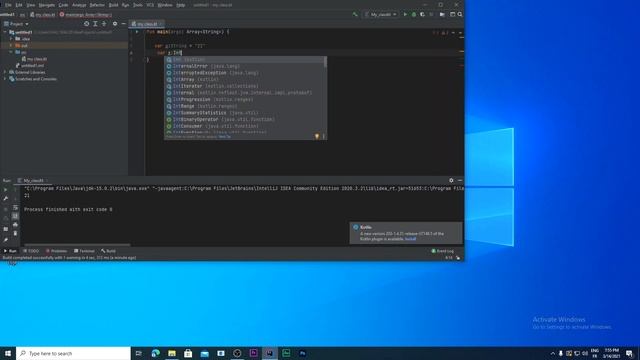Open the TODO tool window tab
This screenshot has width=640, height=360.
point(31,251)
